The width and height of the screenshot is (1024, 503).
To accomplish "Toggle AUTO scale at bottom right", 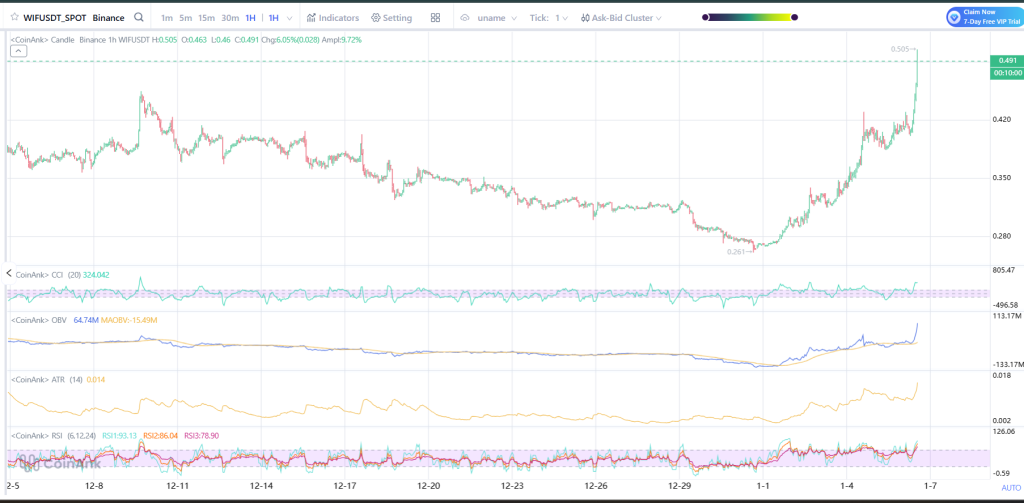I will [x=1011, y=488].
